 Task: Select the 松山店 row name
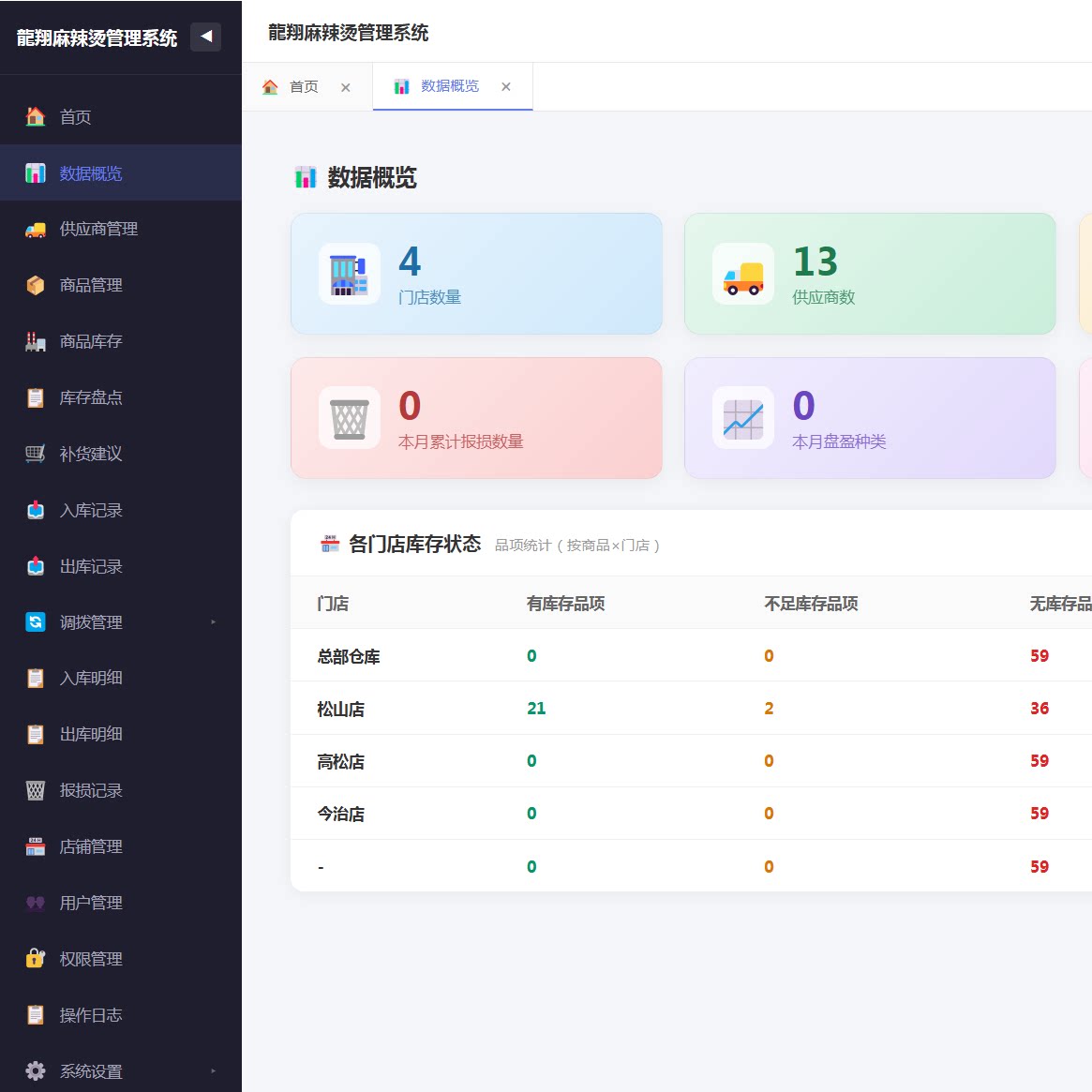click(x=340, y=709)
